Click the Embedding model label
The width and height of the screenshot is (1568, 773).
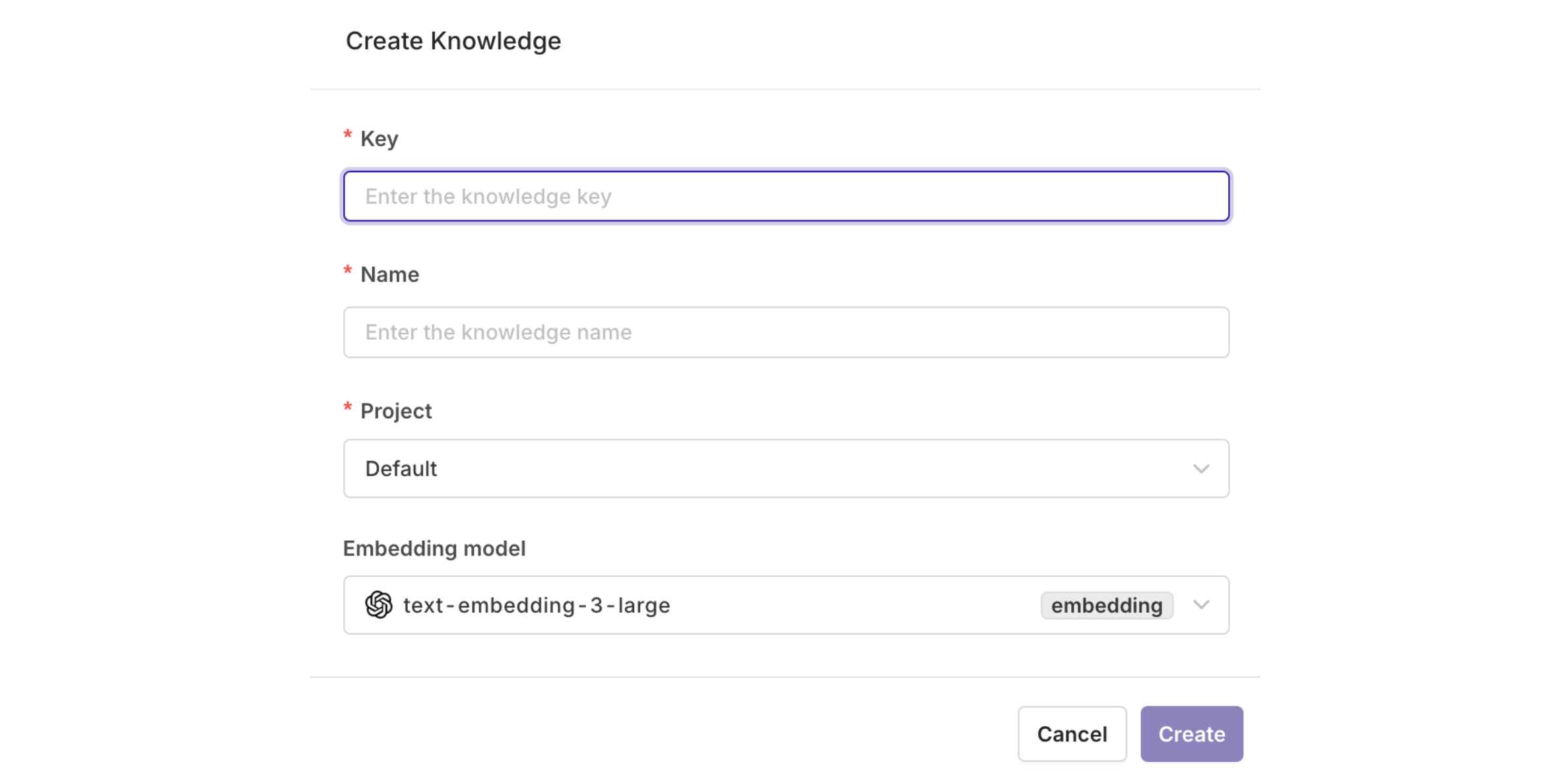coord(434,548)
